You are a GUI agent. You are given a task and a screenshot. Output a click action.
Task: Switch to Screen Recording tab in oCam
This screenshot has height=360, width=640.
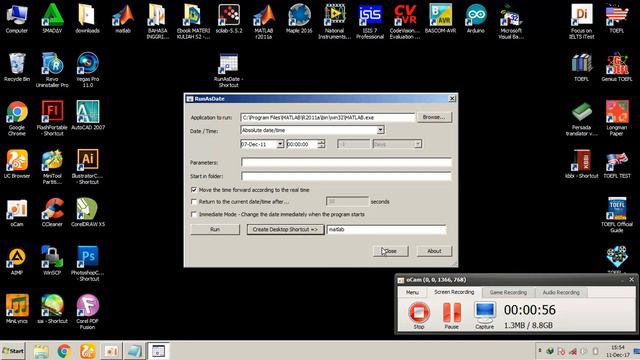454,292
